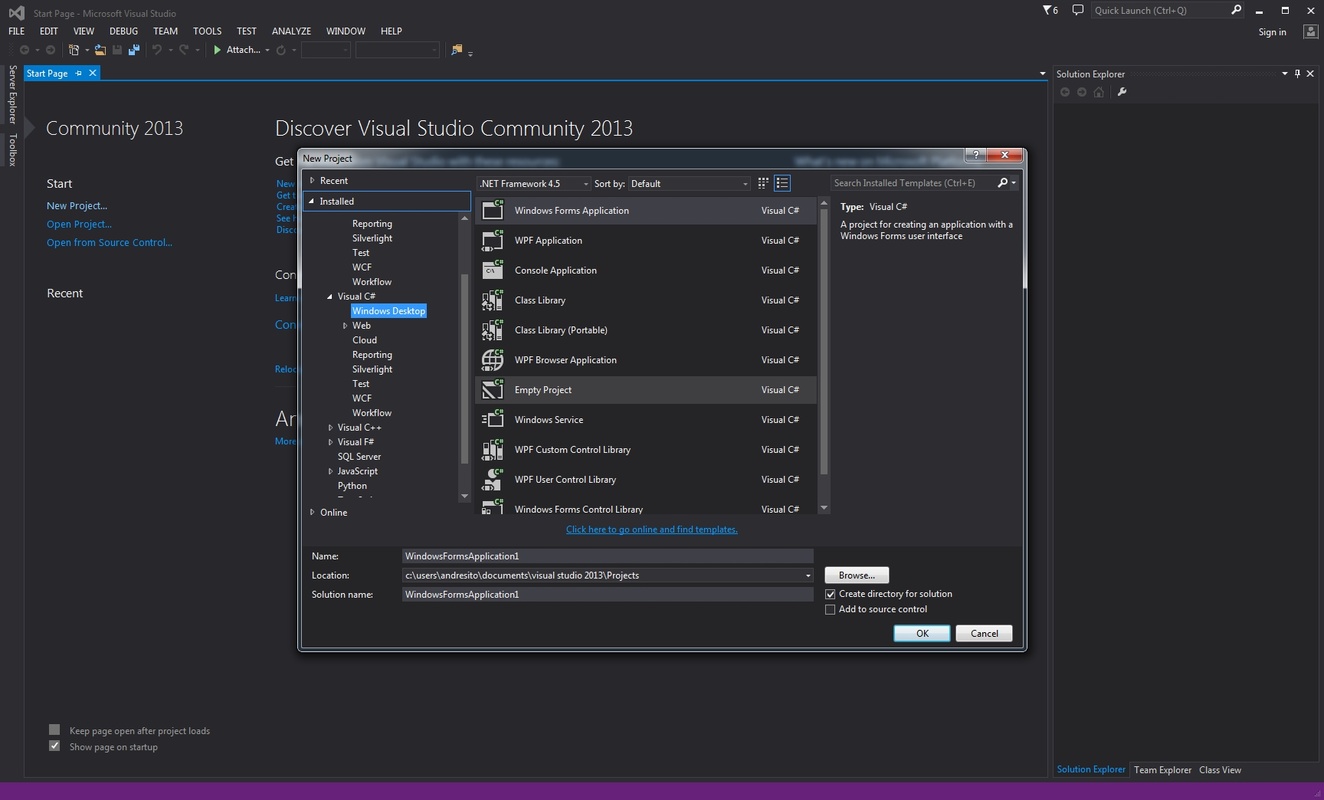Toggle Keep page open after project loads
This screenshot has width=1324, height=800.
[x=55, y=731]
